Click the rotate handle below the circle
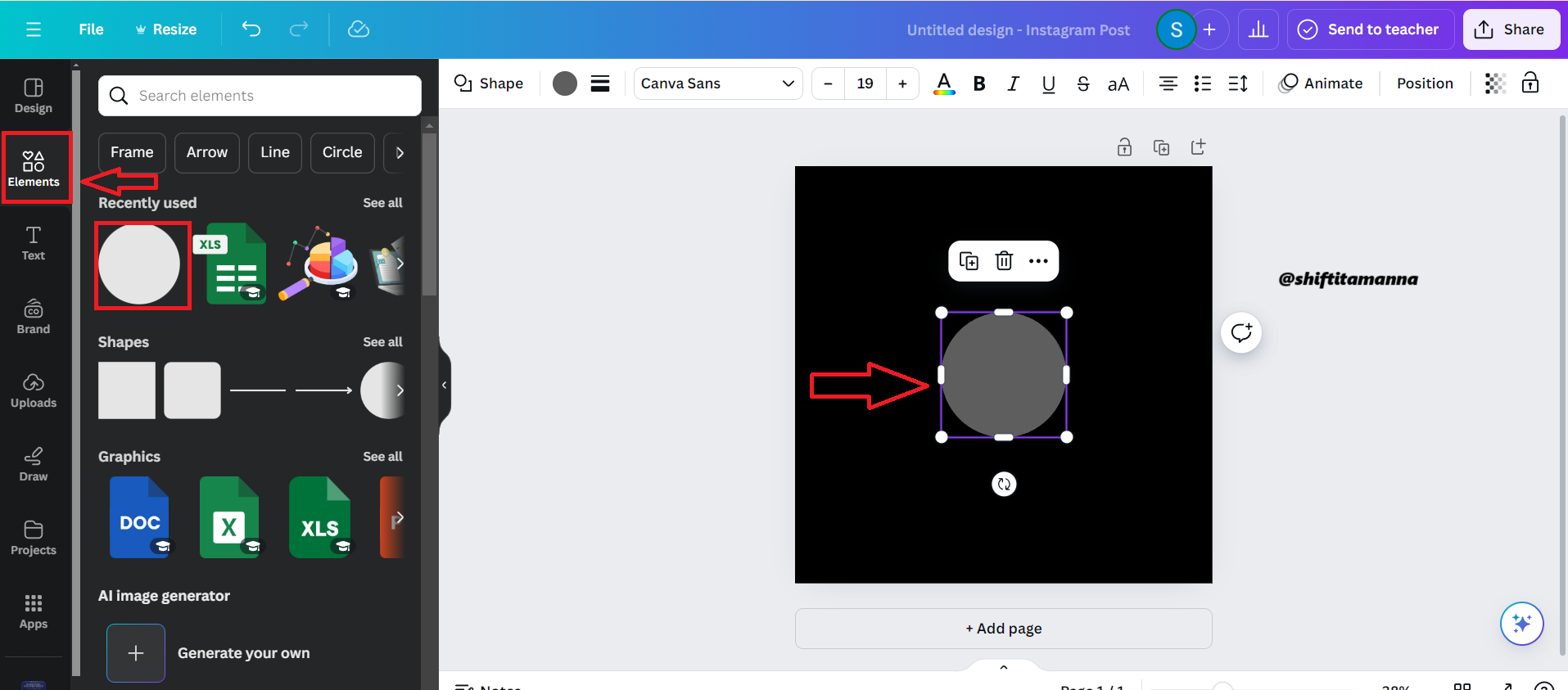This screenshot has height=690, width=1568. click(x=1004, y=485)
